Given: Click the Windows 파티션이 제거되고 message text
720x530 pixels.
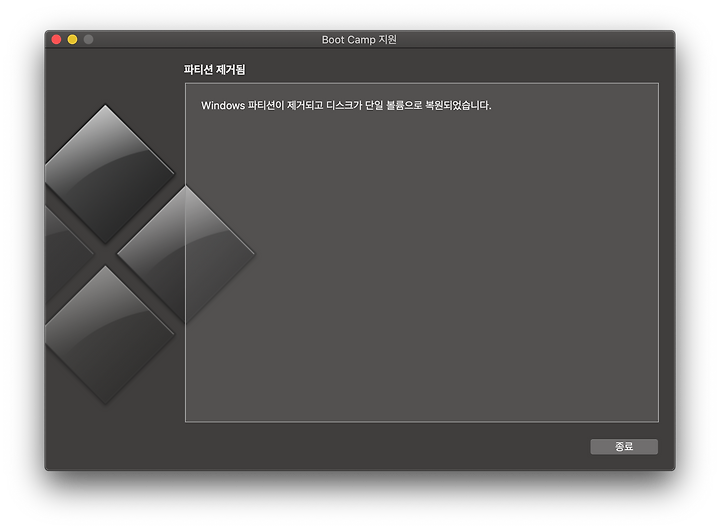Looking at the screenshot, I should 346,106.
